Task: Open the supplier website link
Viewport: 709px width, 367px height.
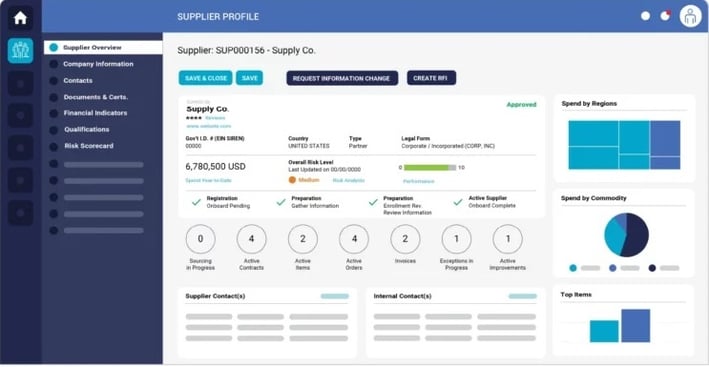Action: [x=208, y=126]
